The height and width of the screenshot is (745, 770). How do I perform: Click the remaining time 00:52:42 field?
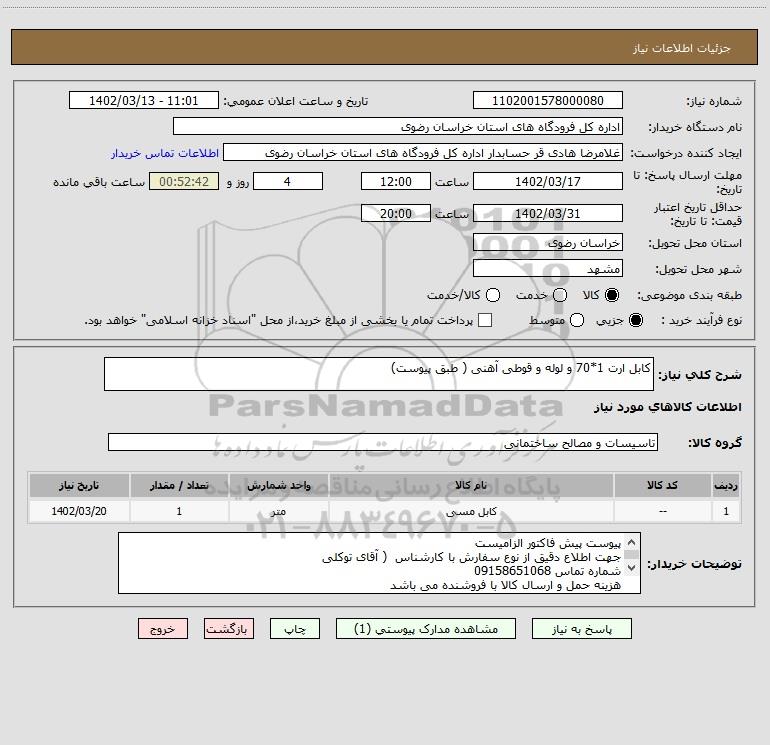coord(184,181)
